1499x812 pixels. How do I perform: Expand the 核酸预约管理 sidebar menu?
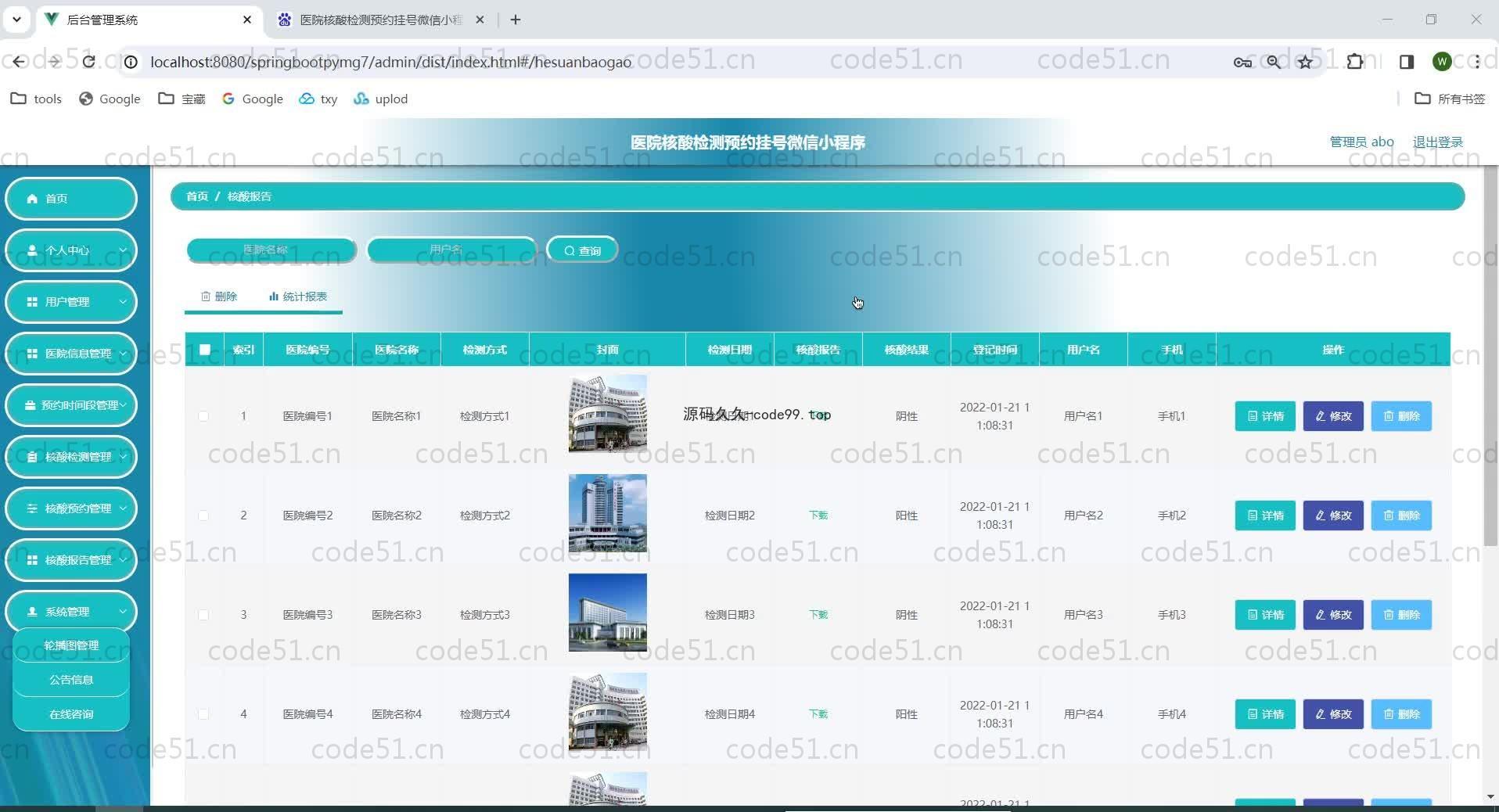(71, 508)
